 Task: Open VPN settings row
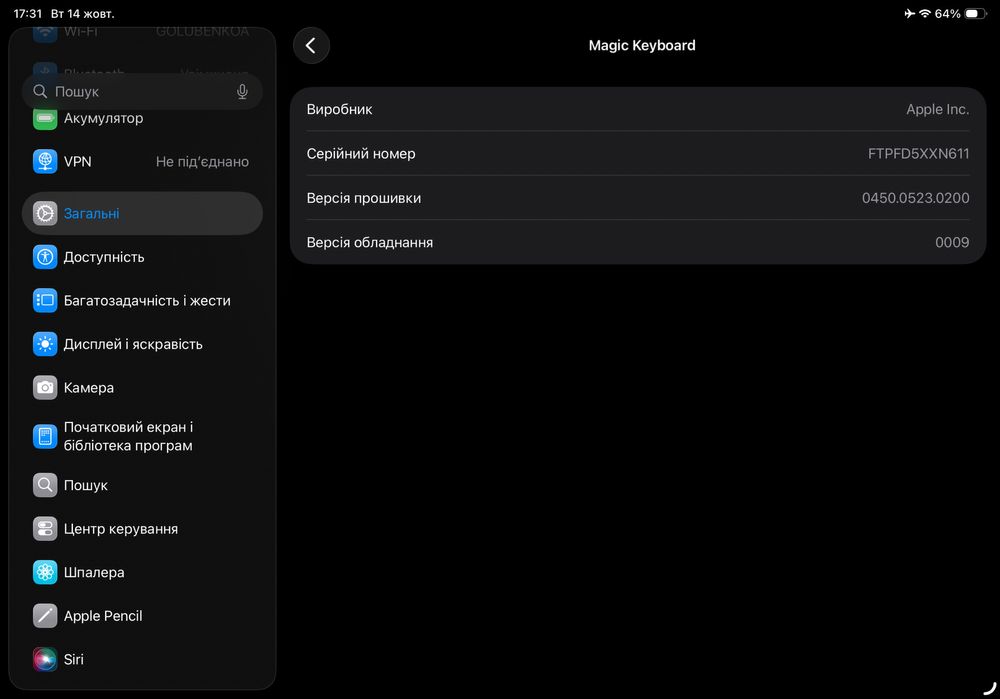coord(142,161)
